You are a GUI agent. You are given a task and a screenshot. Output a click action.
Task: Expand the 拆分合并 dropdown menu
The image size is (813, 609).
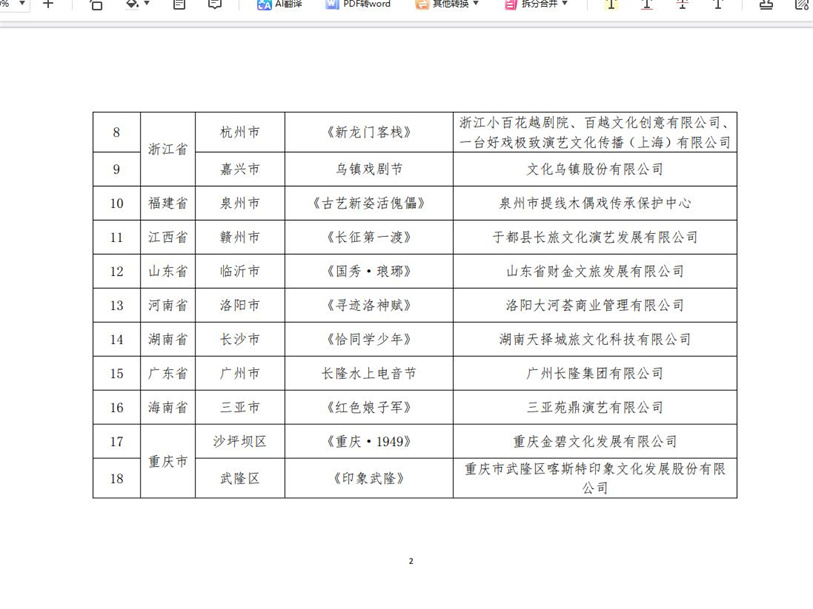coord(536,4)
